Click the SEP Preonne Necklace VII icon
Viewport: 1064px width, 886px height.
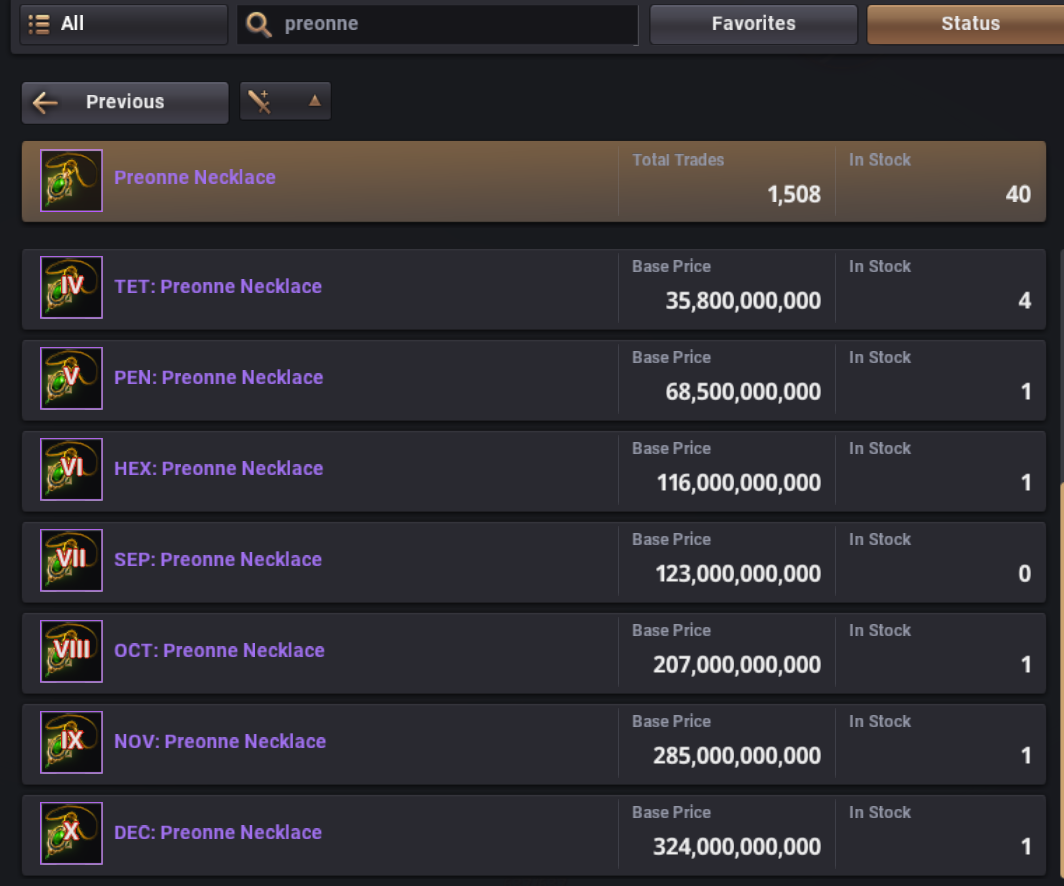tap(71, 560)
